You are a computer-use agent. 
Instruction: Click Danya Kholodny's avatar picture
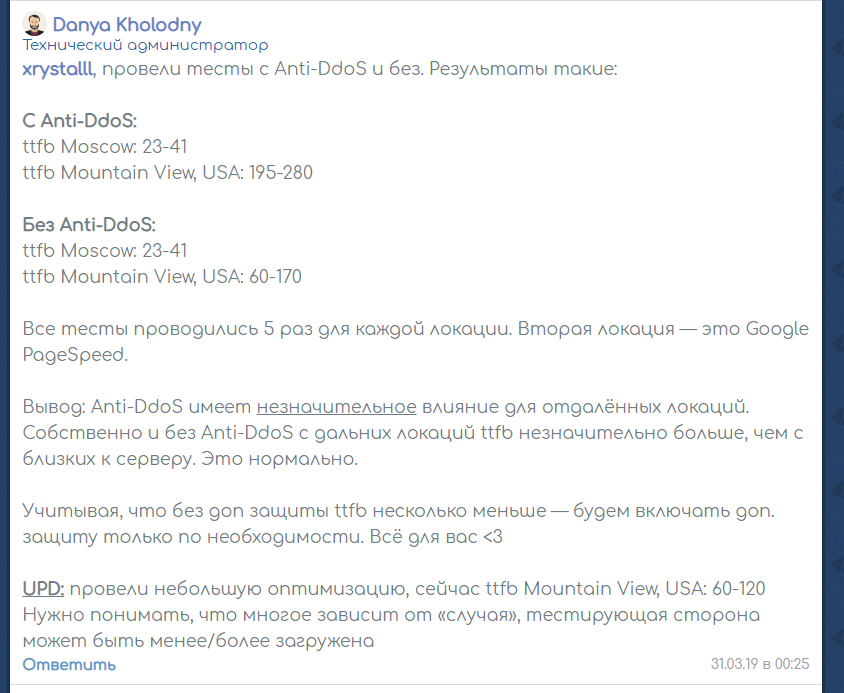34,24
